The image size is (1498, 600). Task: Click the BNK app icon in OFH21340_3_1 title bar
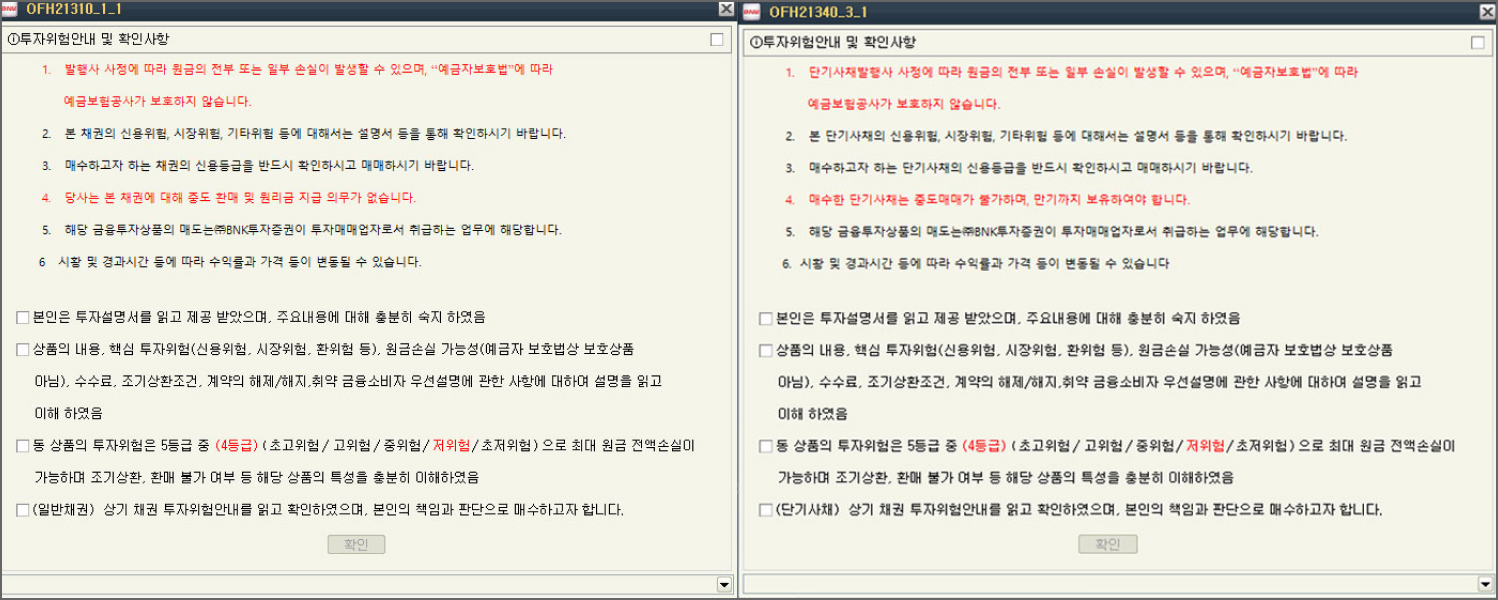(x=751, y=11)
